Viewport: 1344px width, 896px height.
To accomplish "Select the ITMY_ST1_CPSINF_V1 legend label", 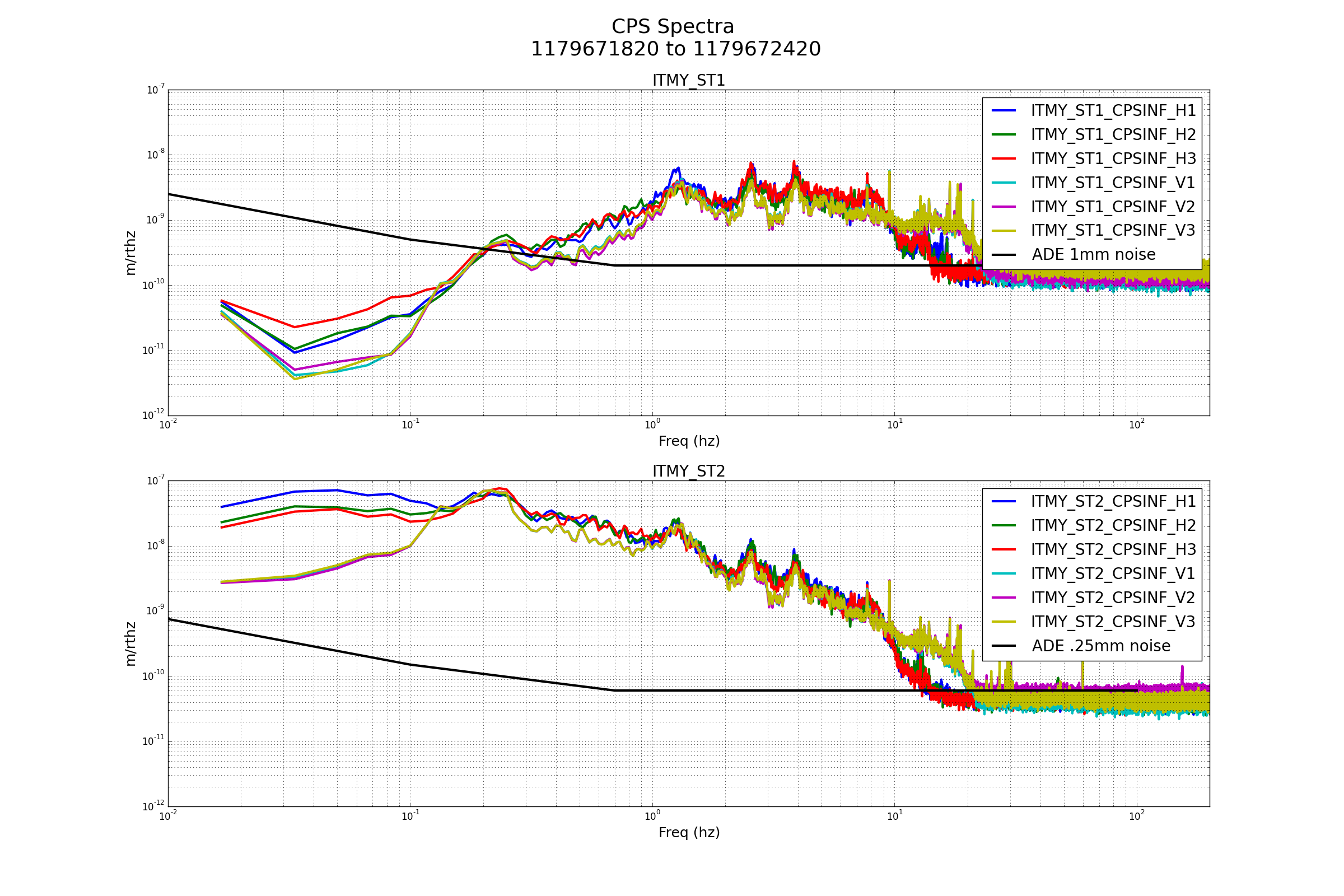I will point(1113,183).
